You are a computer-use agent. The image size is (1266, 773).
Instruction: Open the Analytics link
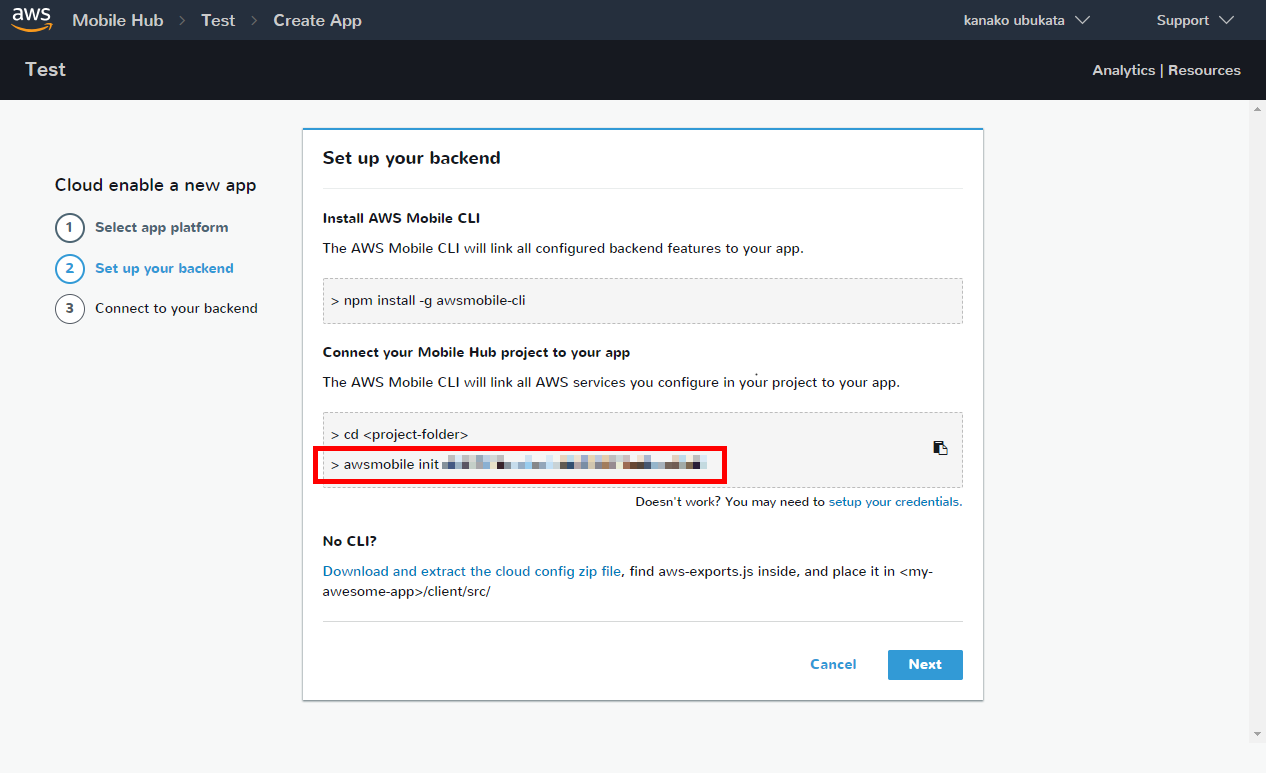(1123, 70)
